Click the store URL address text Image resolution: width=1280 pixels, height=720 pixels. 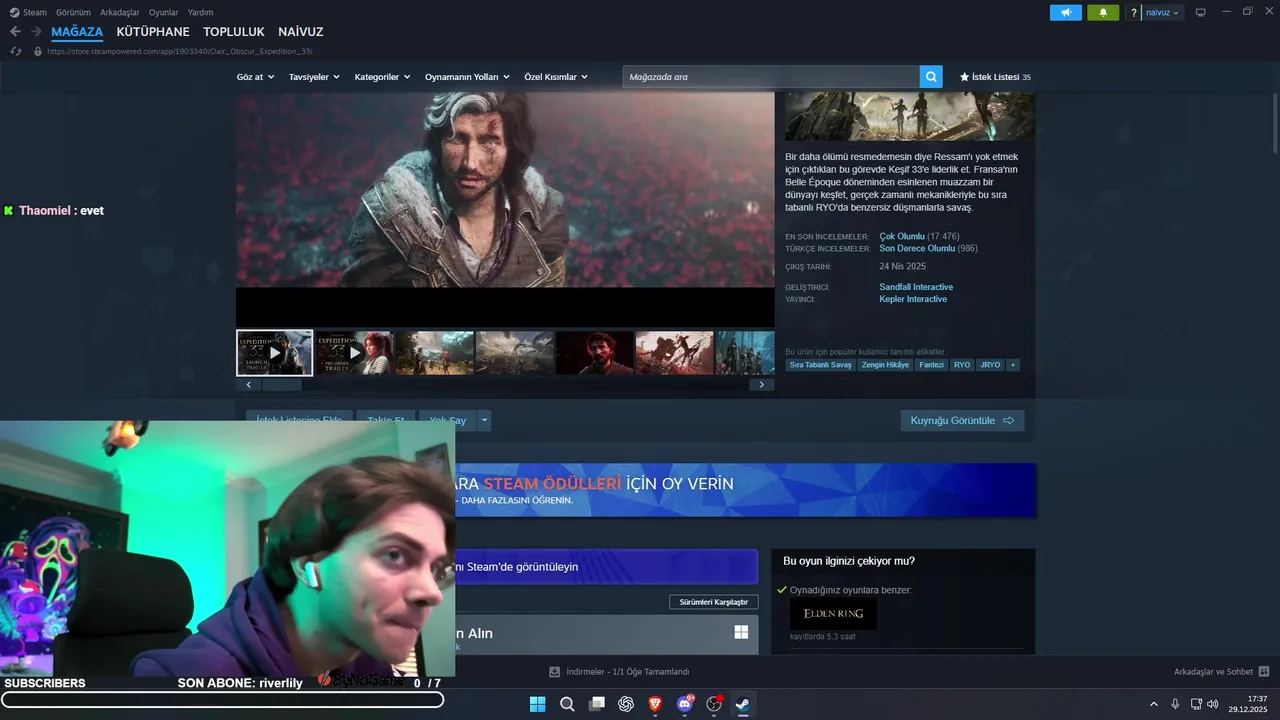point(180,51)
